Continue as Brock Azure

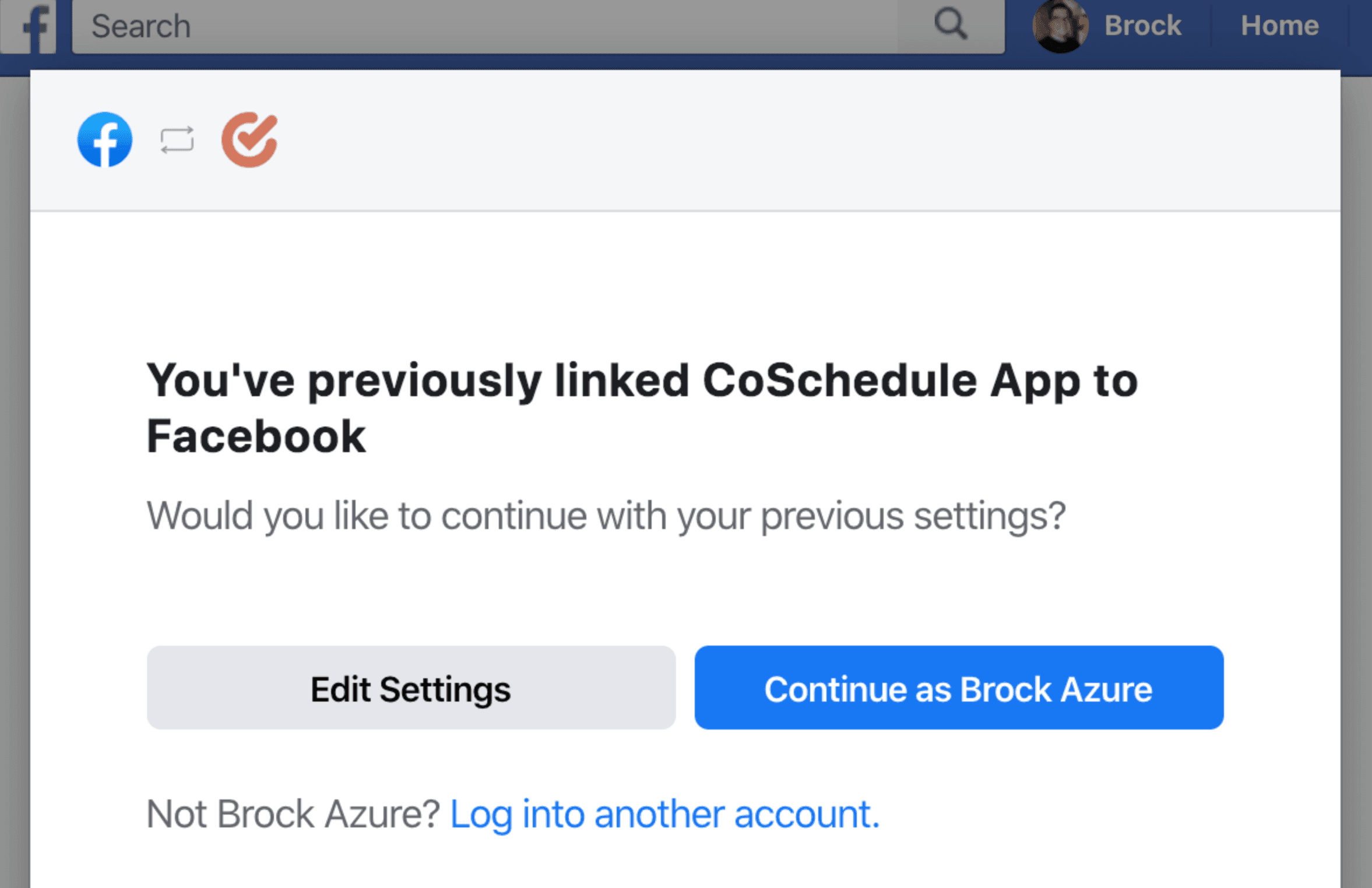959,688
